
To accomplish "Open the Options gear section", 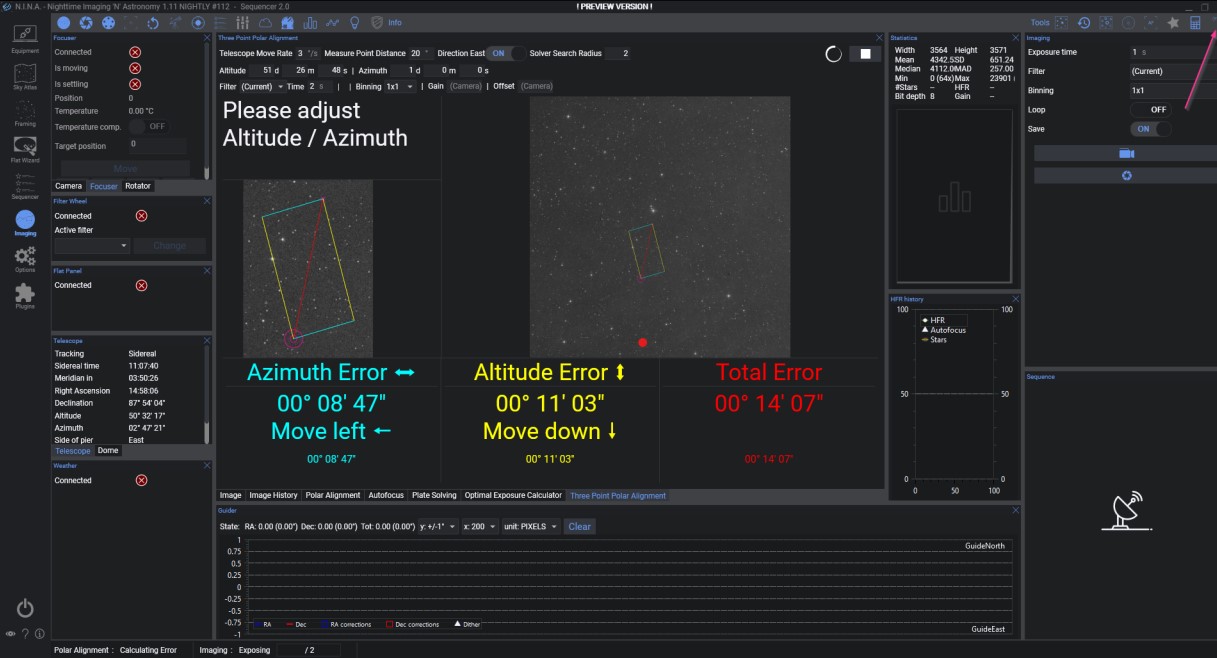I will (x=25, y=259).
